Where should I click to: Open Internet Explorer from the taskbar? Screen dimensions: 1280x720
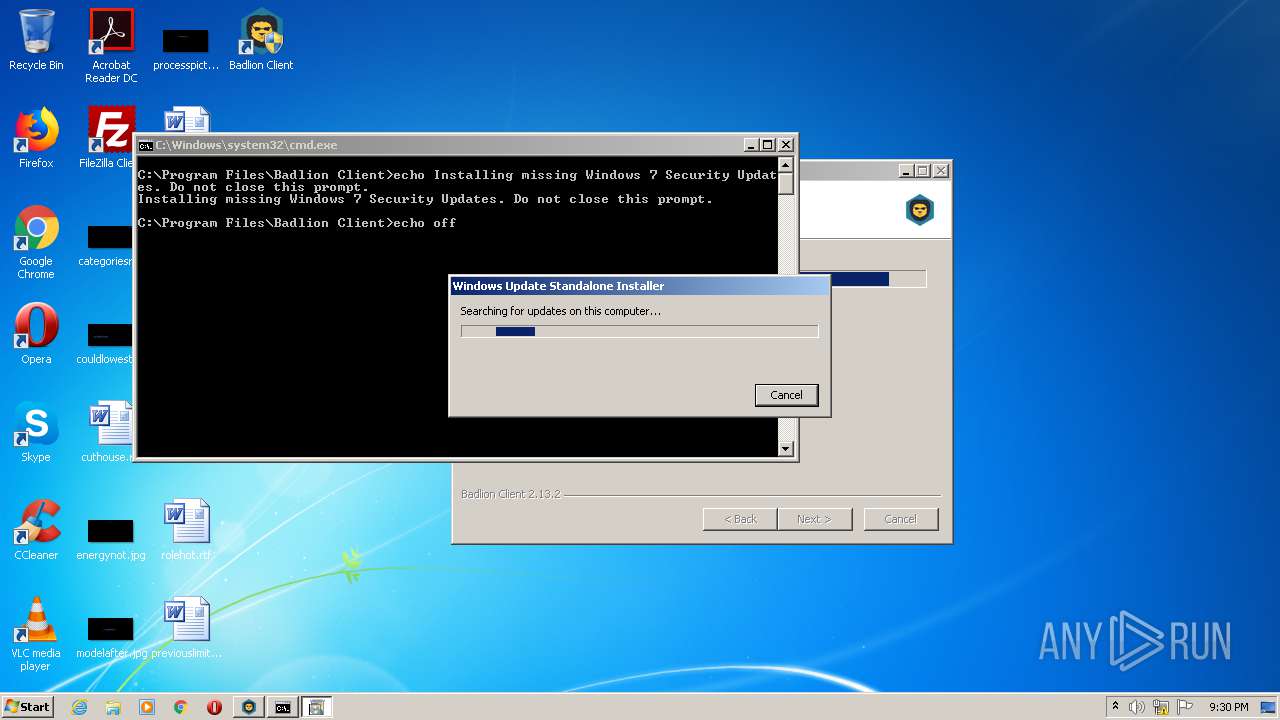coord(79,707)
